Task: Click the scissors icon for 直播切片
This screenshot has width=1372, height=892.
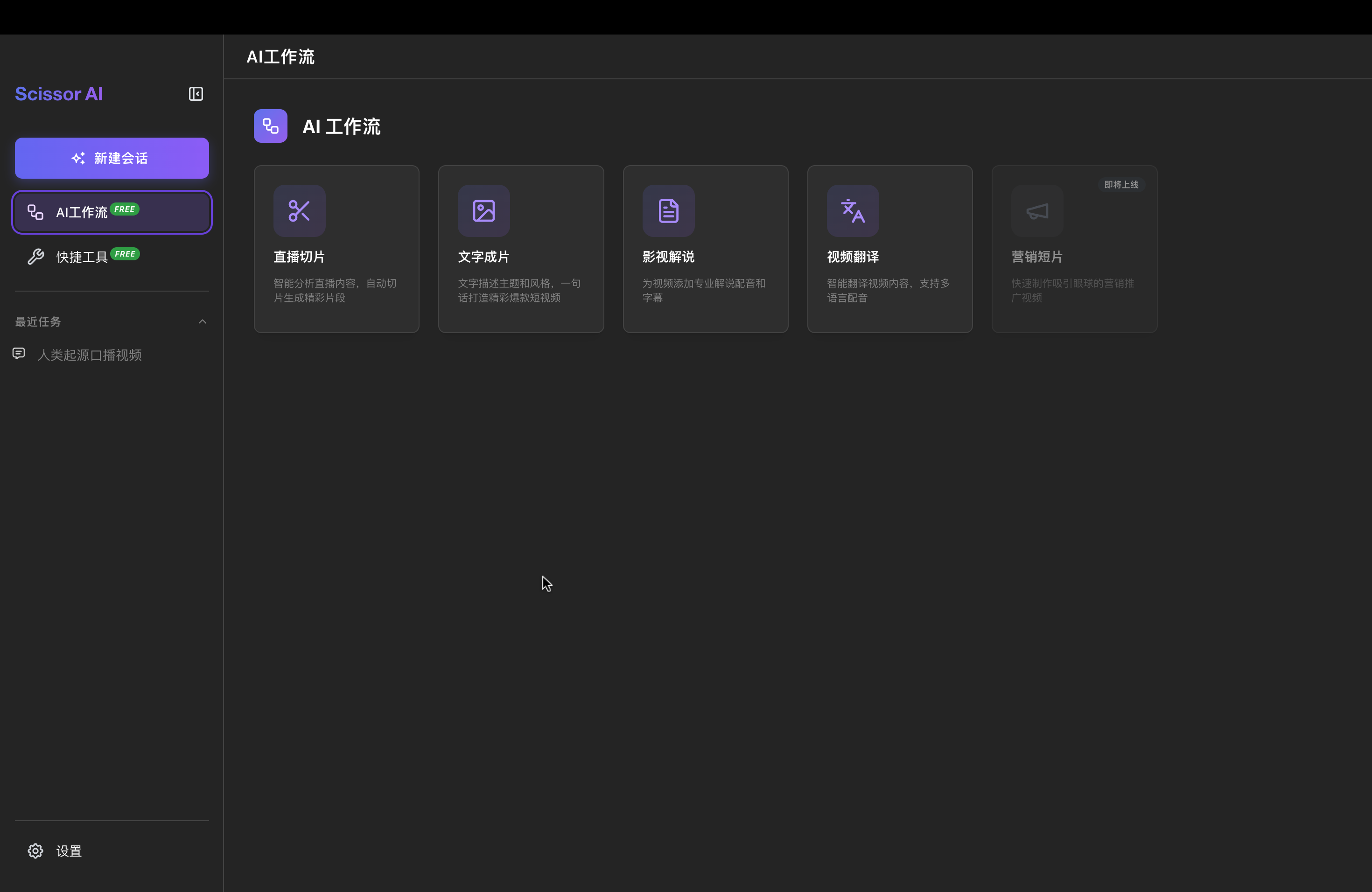Action: pyautogui.click(x=299, y=211)
